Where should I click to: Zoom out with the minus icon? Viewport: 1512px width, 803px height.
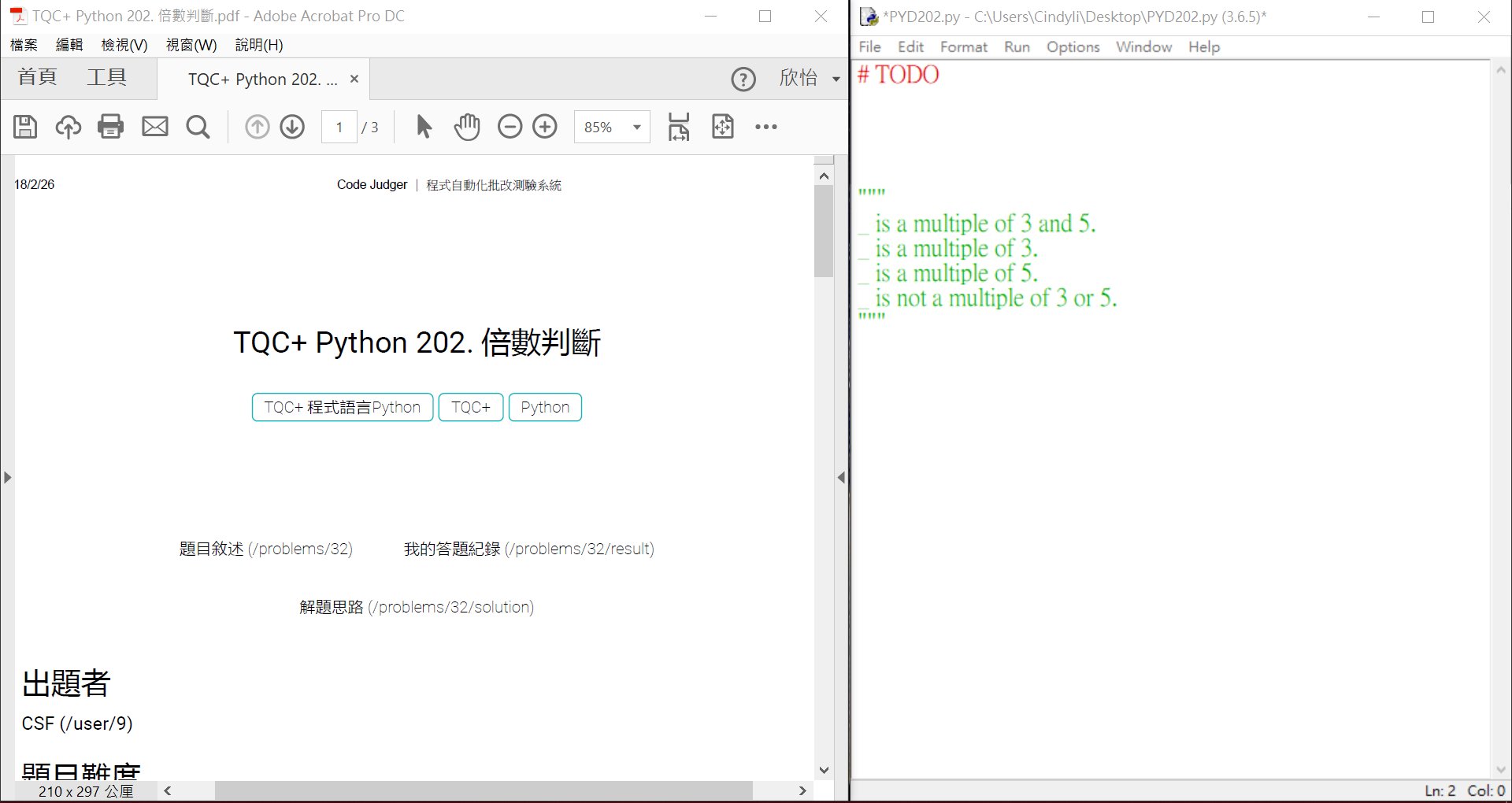510,127
